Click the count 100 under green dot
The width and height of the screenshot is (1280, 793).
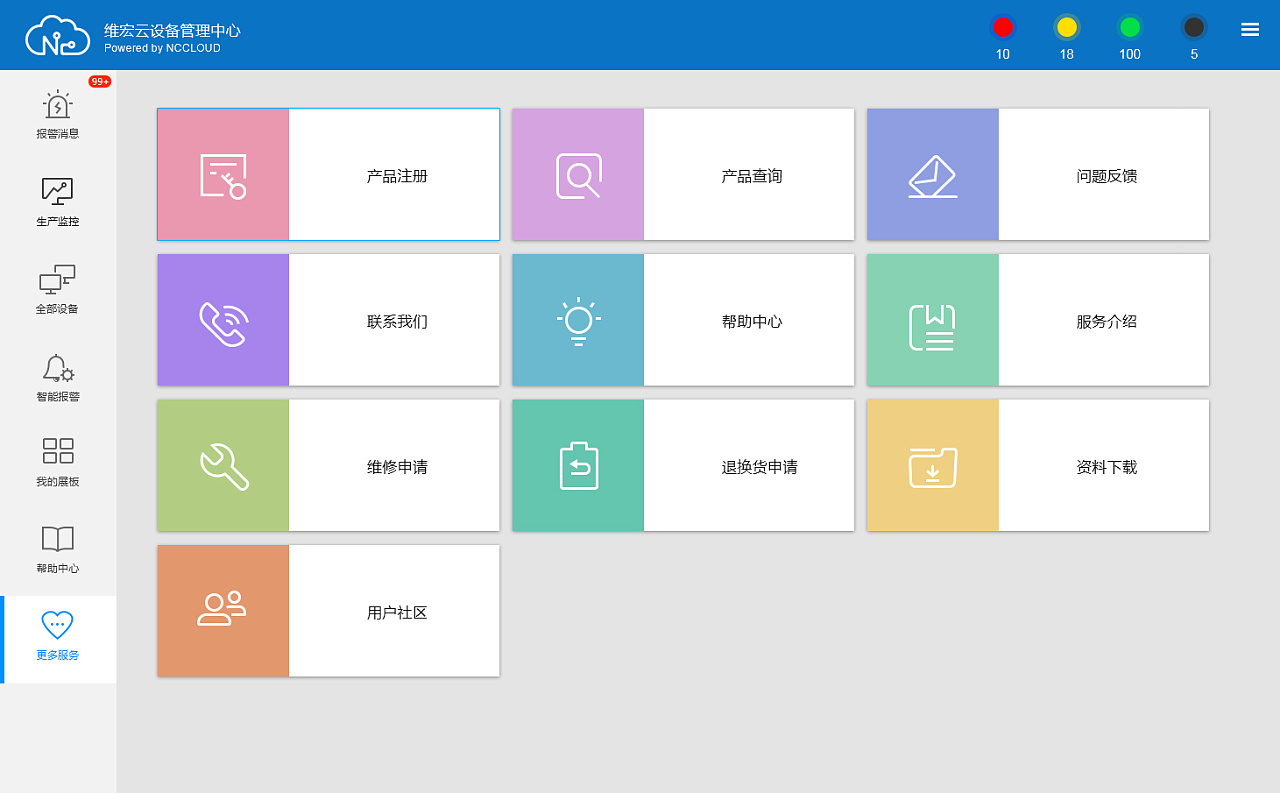click(1130, 54)
